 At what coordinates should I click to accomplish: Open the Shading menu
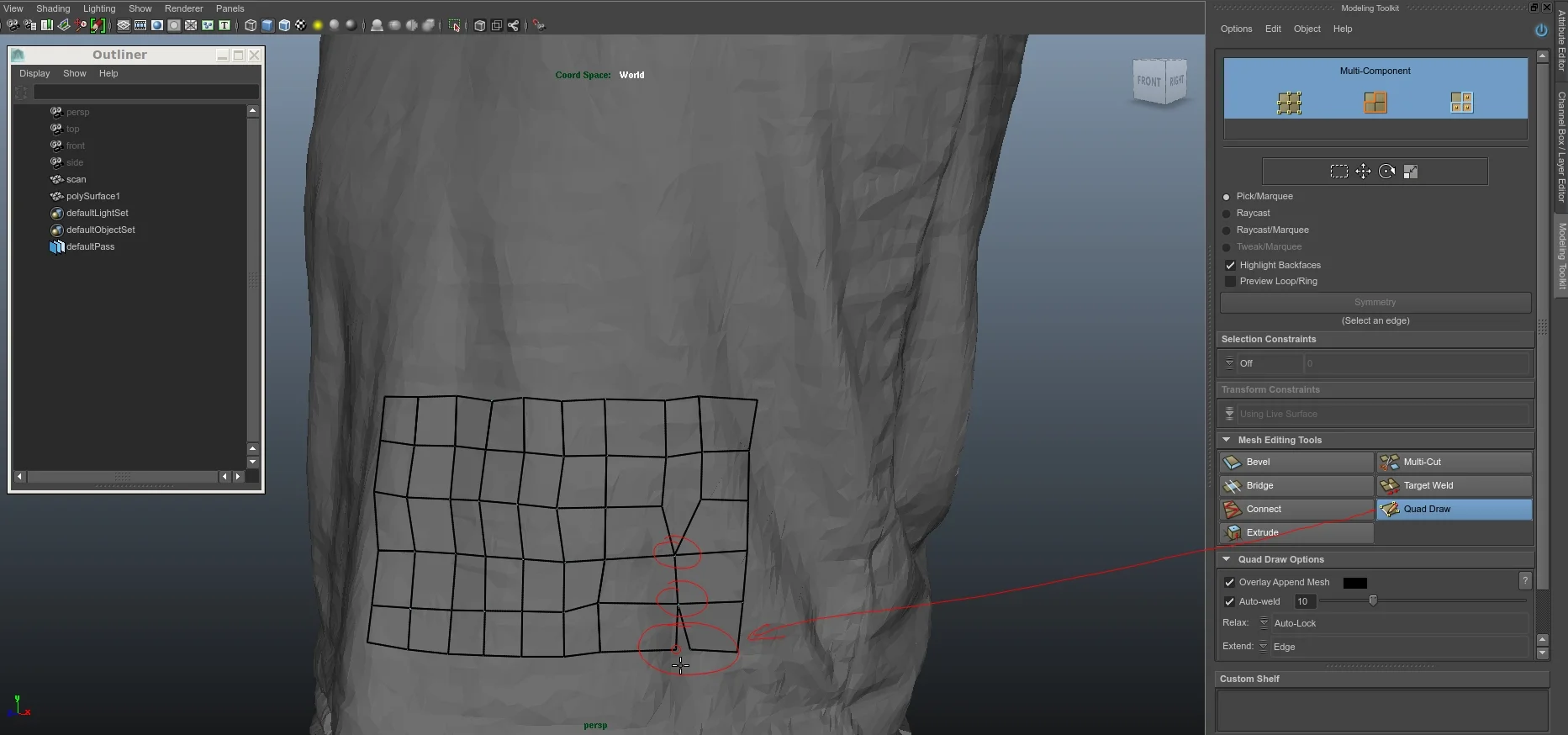click(x=53, y=8)
